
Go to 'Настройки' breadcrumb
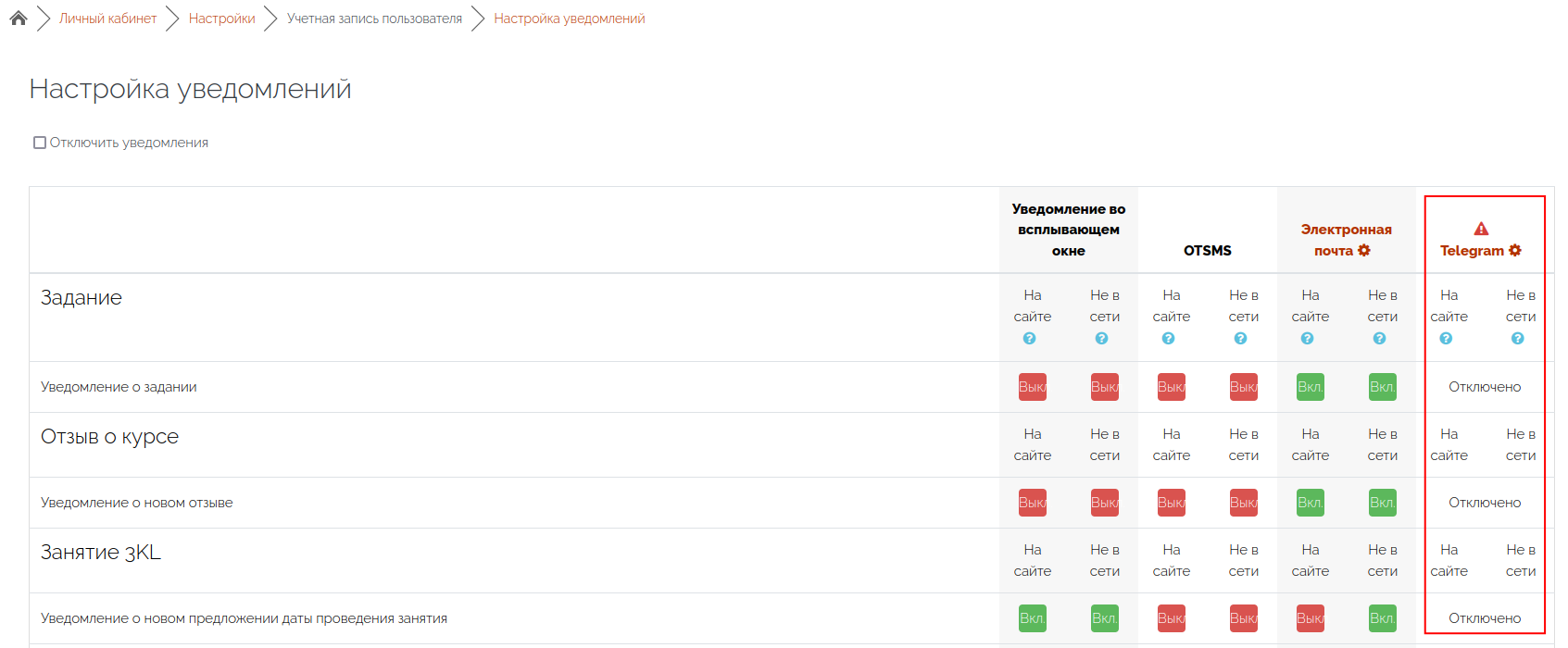pyautogui.click(x=221, y=19)
